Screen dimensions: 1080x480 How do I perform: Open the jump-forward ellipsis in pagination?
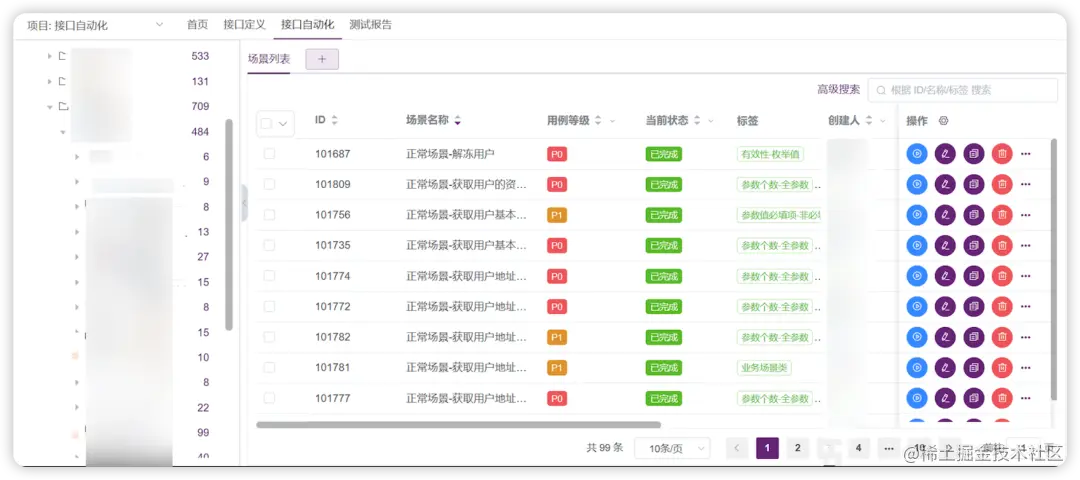[x=889, y=448]
